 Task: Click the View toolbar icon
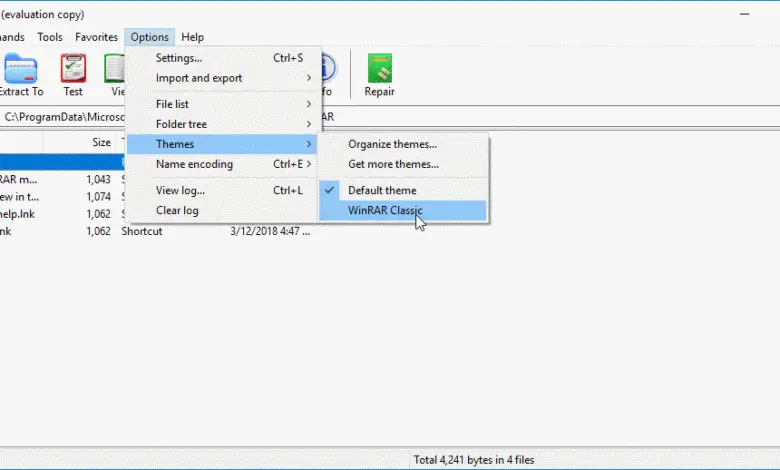coord(115,75)
